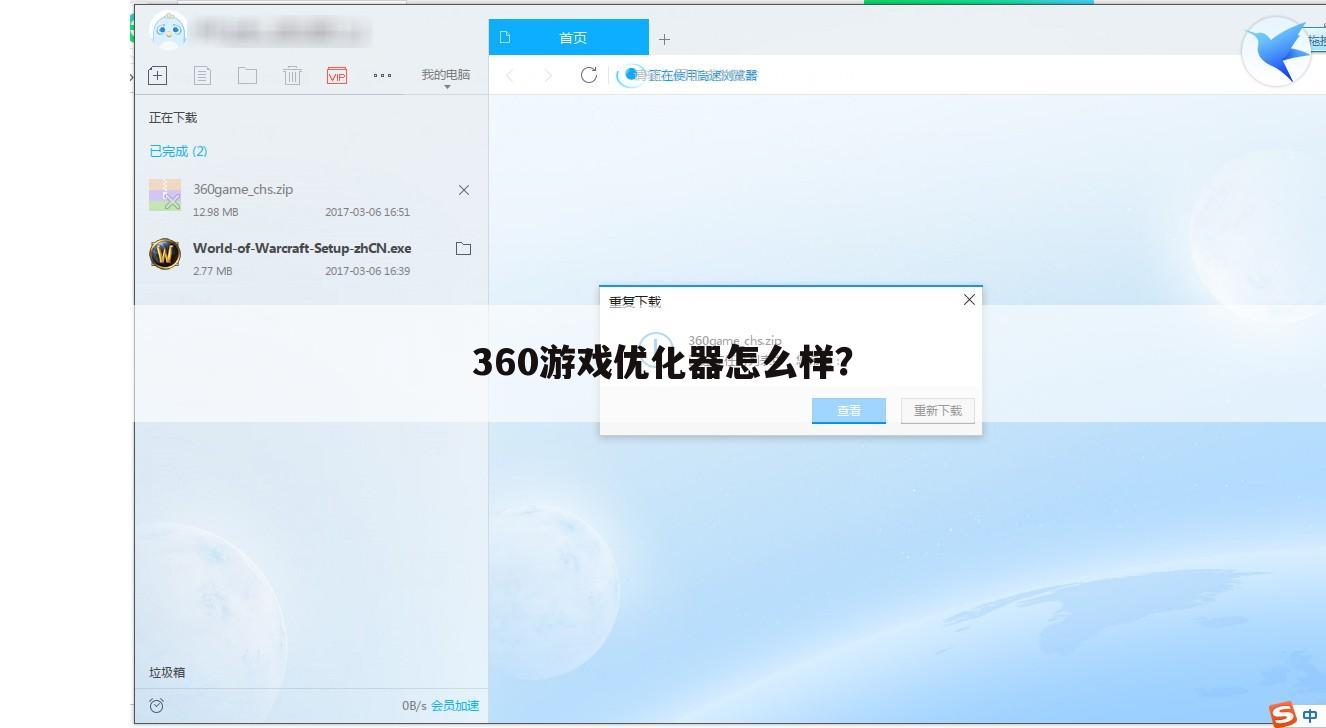Select the 正在下载 section
The image size is (1326, 728).
(173, 117)
